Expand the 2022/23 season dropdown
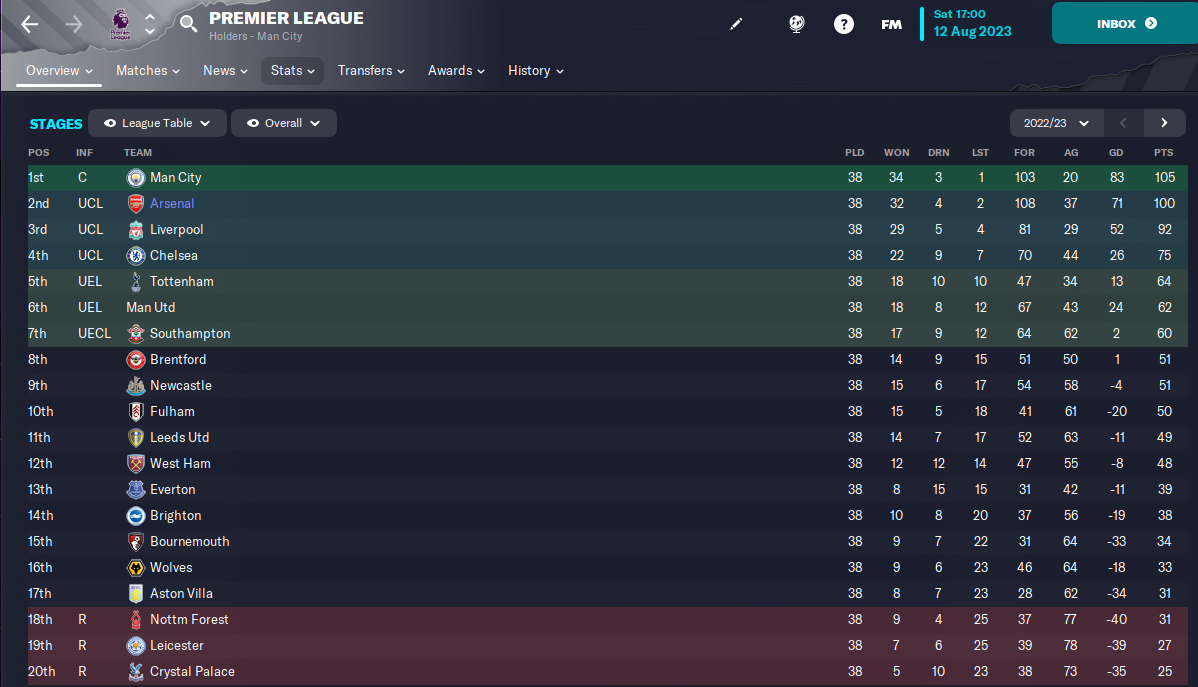This screenshot has width=1198, height=687. coord(1056,123)
